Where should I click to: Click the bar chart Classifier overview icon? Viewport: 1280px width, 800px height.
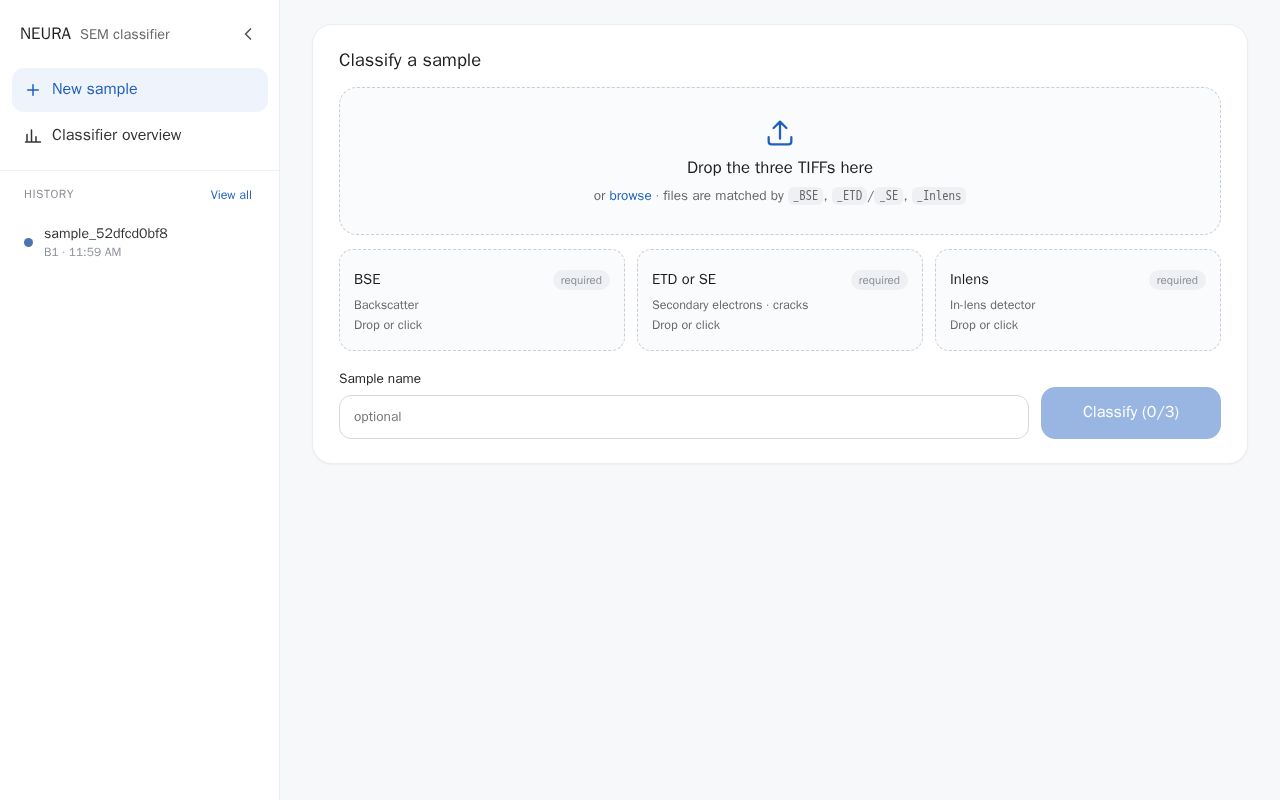coord(33,136)
